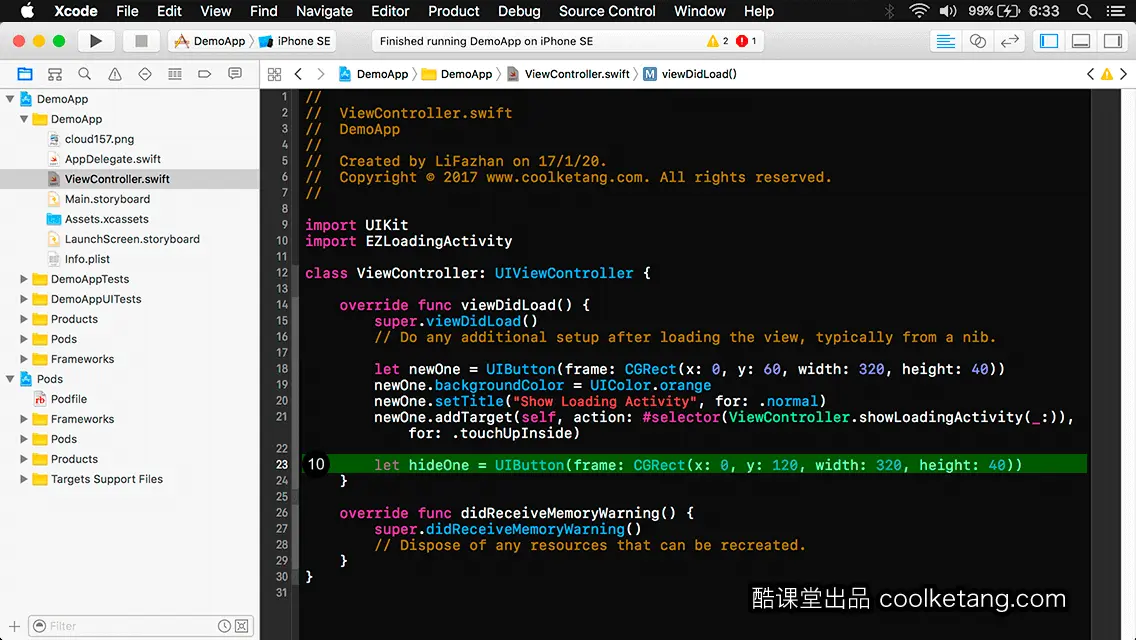Open the Breakpoint navigator
Image resolution: width=1136 pixels, height=640 pixels.
(204, 74)
